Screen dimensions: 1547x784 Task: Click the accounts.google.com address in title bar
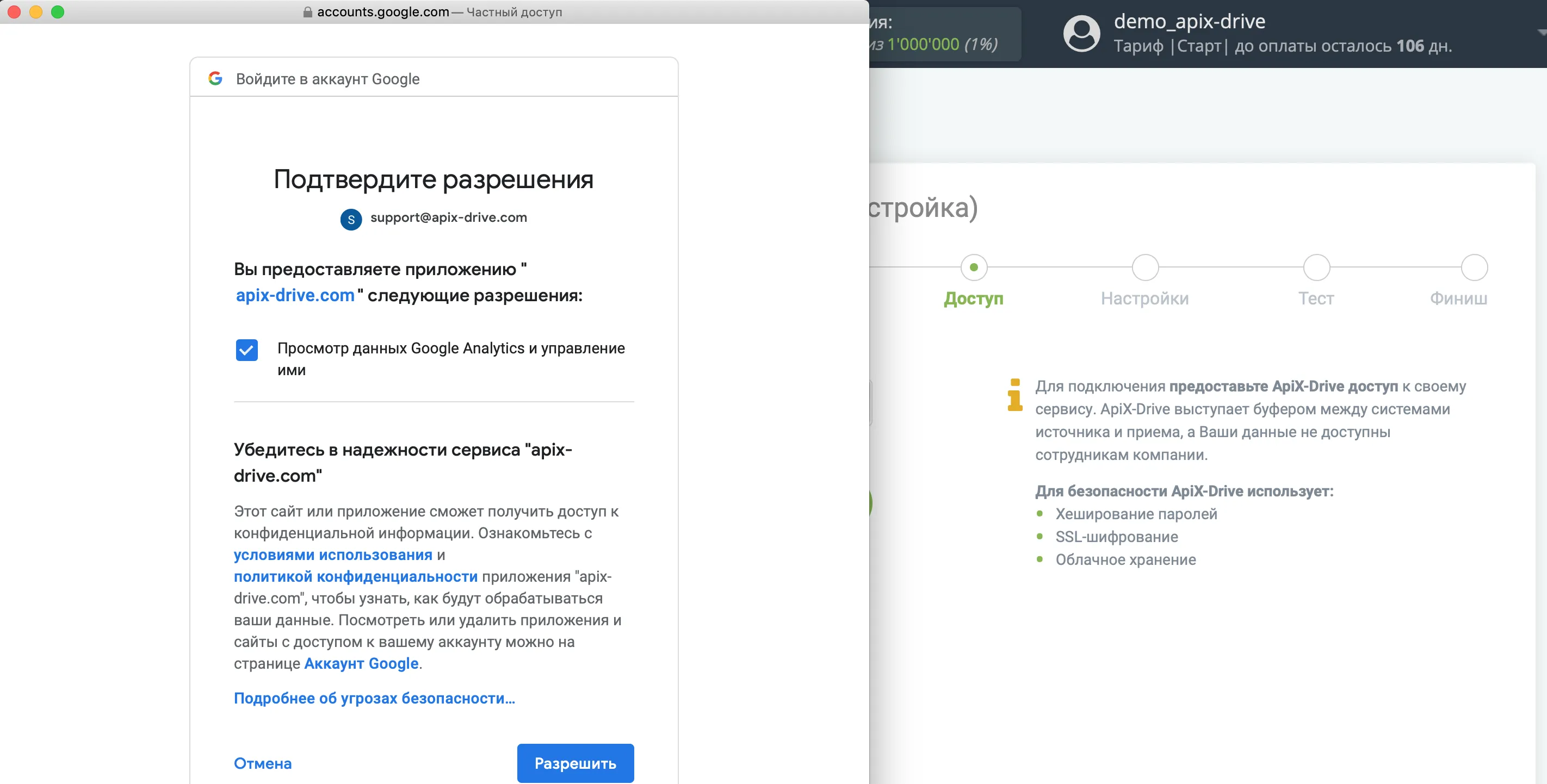coord(382,12)
